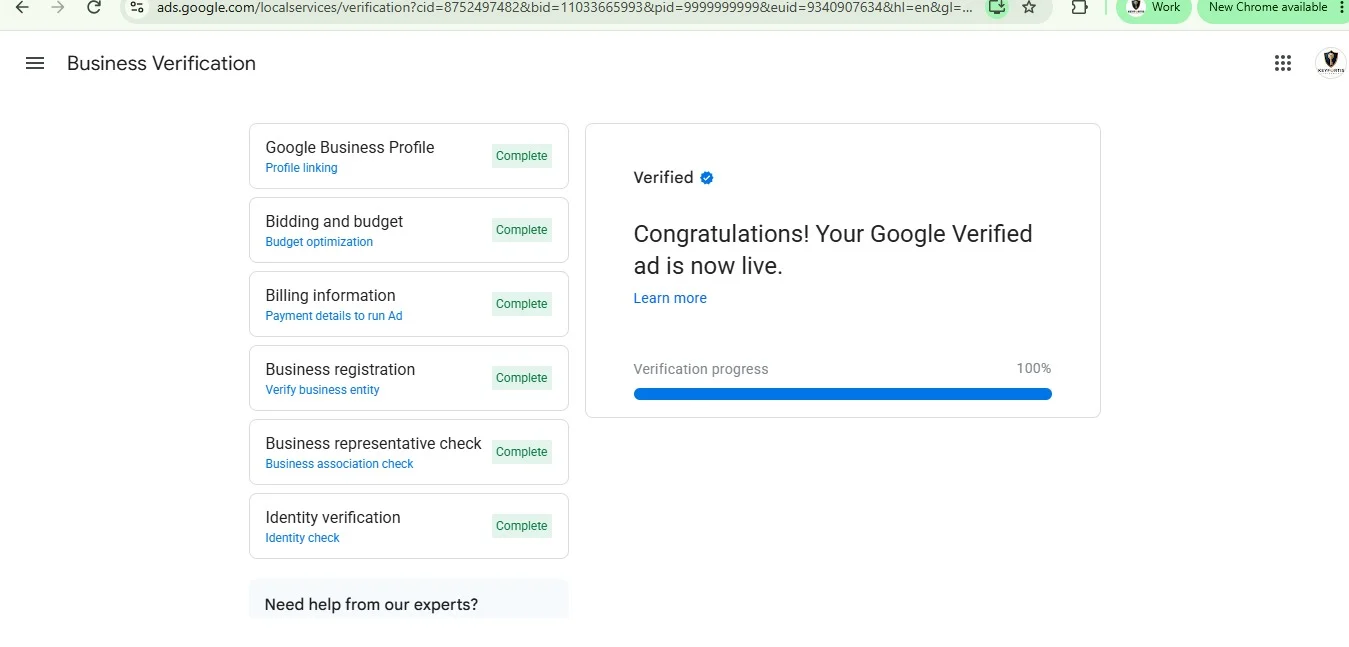Click the Learn more link
This screenshot has width=1349, height=647.
(670, 298)
